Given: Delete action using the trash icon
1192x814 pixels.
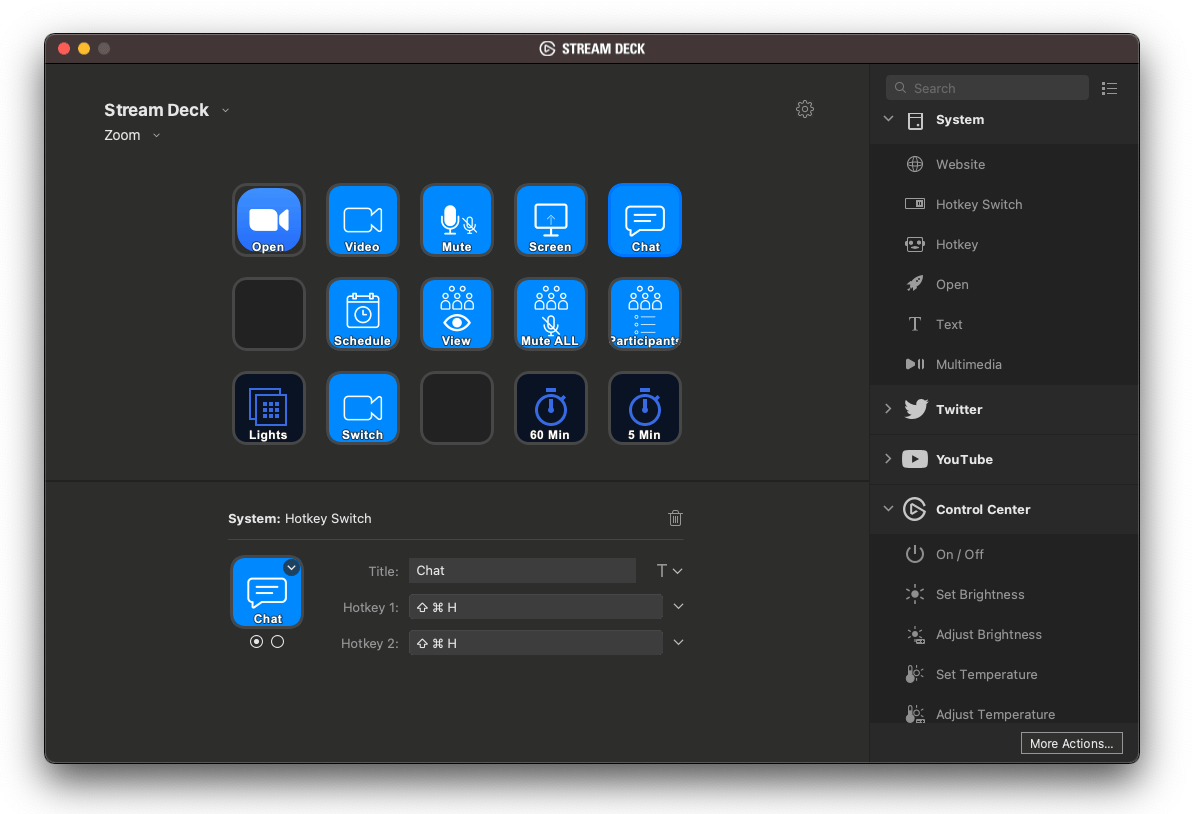Looking at the screenshot, I should point(676,518).
